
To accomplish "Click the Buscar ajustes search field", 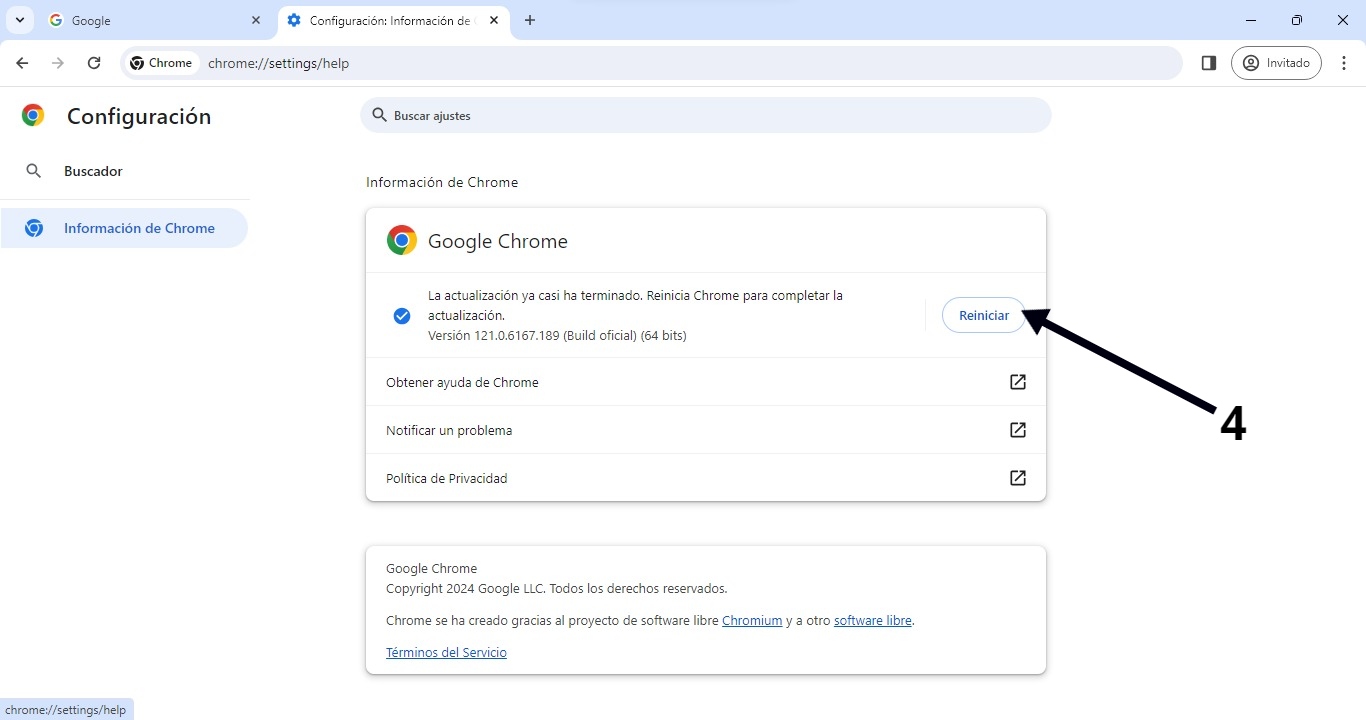I will [706, 115].
